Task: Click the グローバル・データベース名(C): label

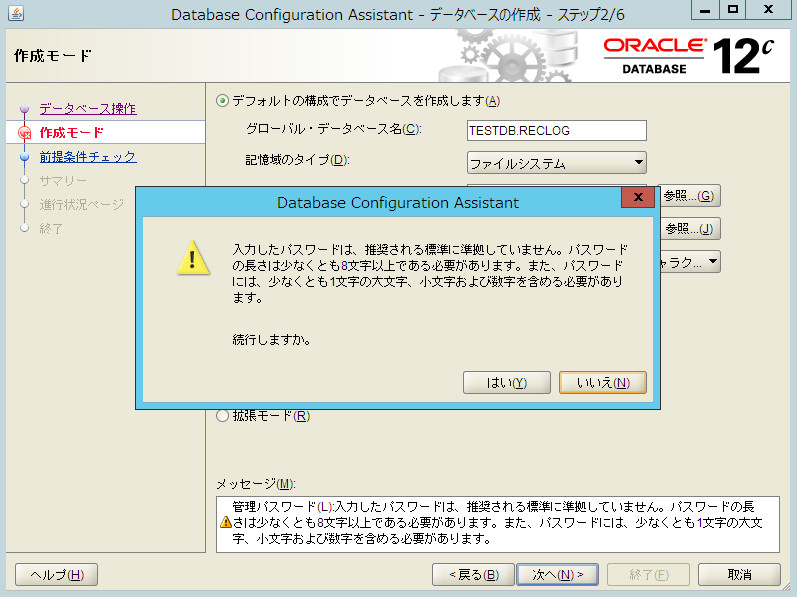Action: point(333,129)
